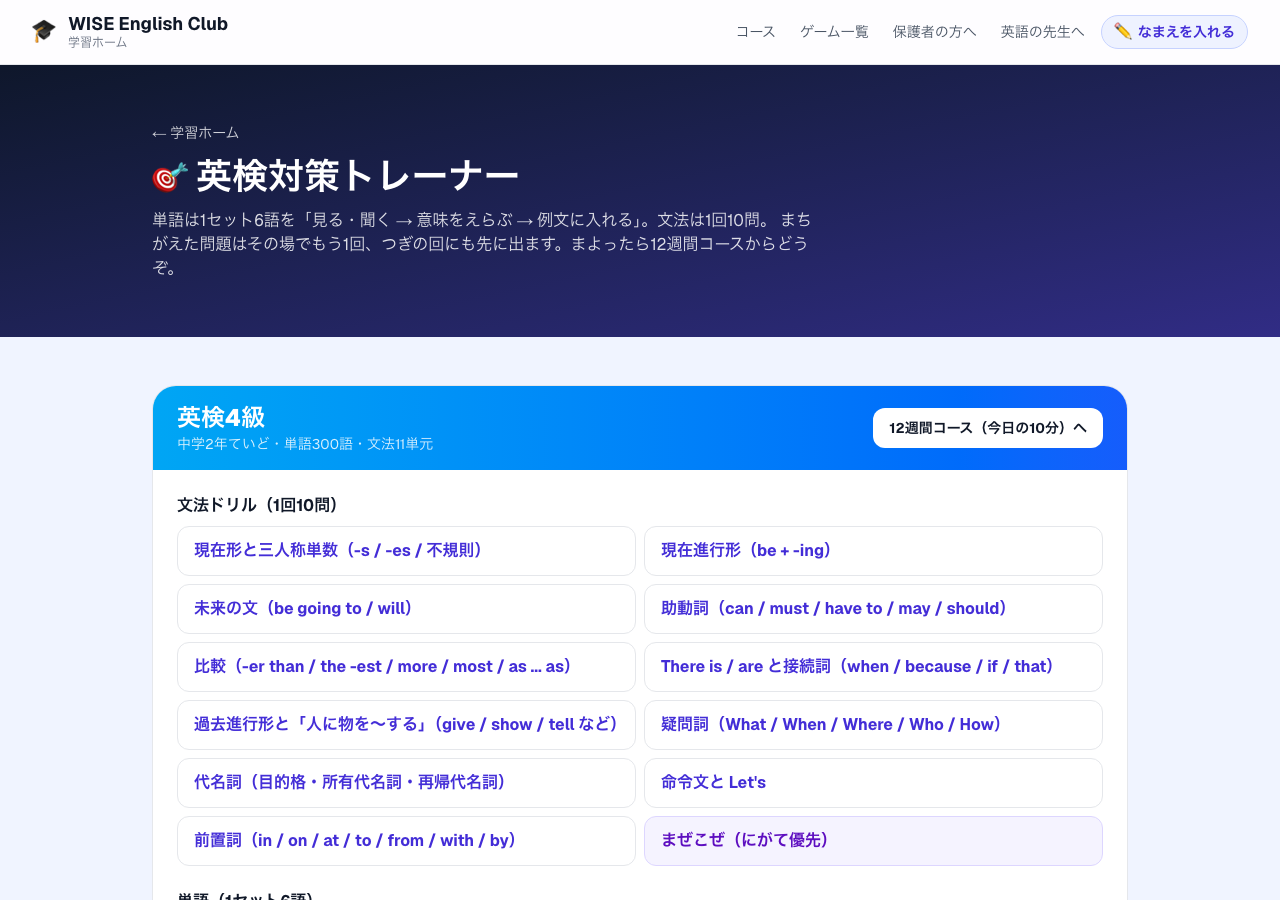Open the 助動詞(can / must / have to) drill
Screen dimensions: 1280x900
[x=873, y=609]
